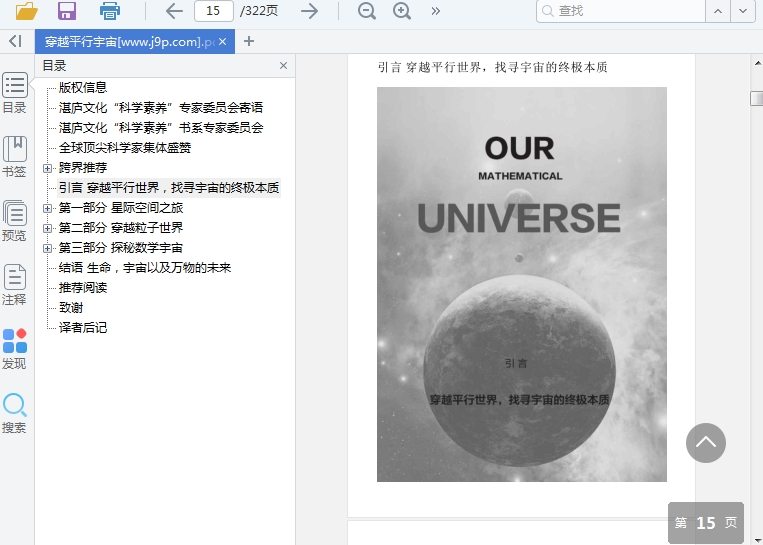The height and width of the screenshot is (545, 763).
Task: Select 结语 生命，宇宙以及万物的未来 entry
Action: (145, 268)
